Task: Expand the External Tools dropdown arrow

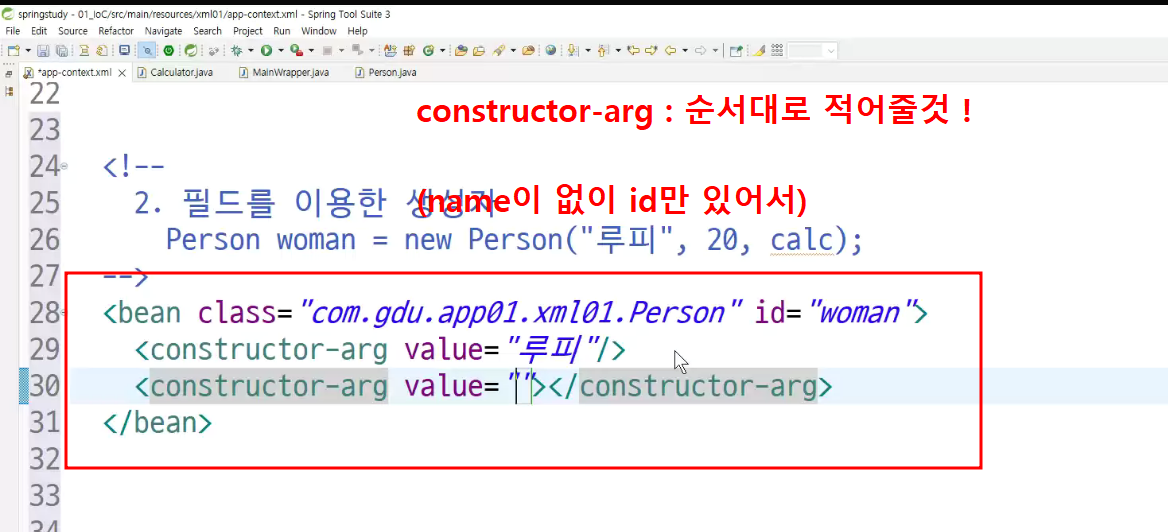Action: click(x=311, y=51)
